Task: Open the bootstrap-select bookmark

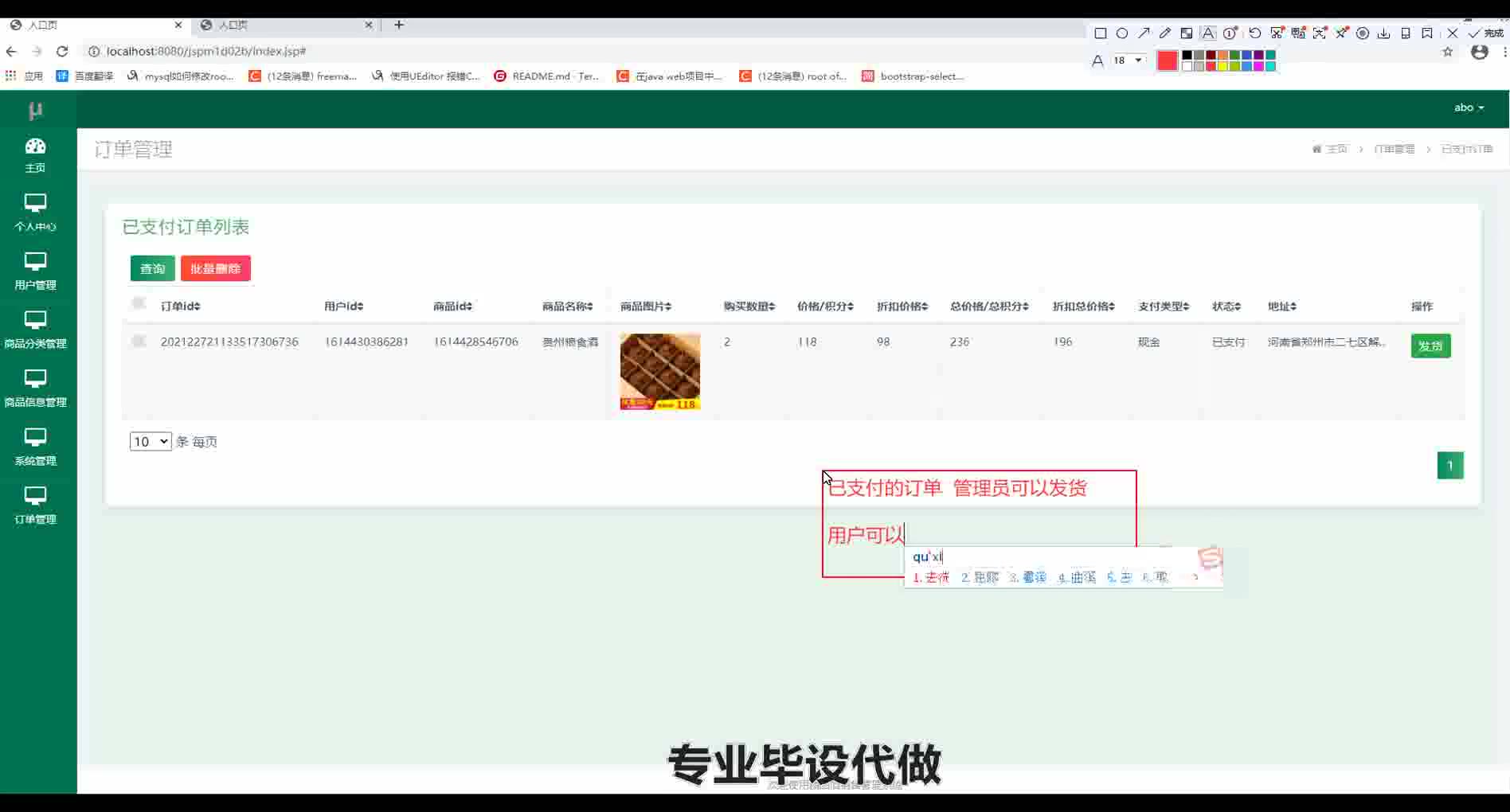Action: tap(913, 76)
